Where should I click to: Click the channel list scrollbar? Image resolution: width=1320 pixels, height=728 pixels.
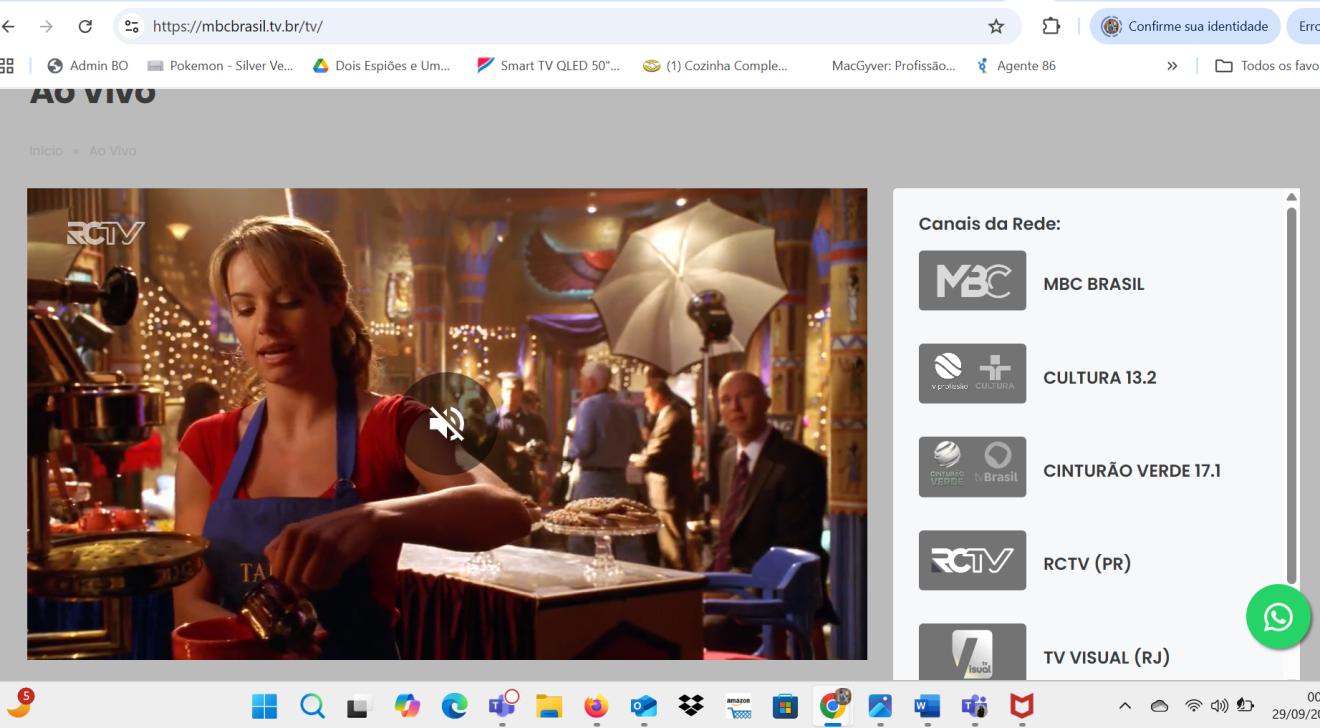click(1291, 395)
